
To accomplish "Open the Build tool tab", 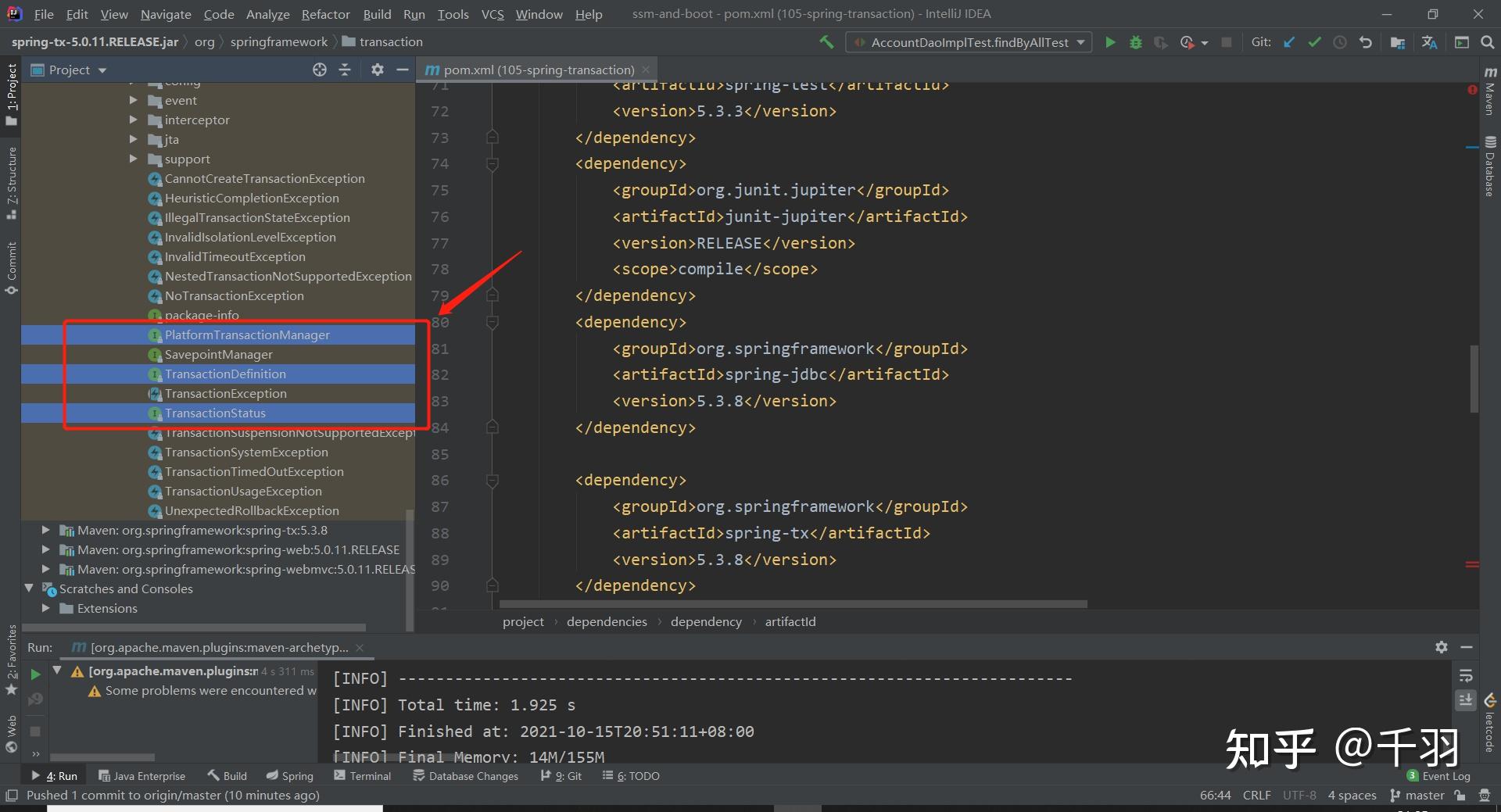I will tap(227, 776).
